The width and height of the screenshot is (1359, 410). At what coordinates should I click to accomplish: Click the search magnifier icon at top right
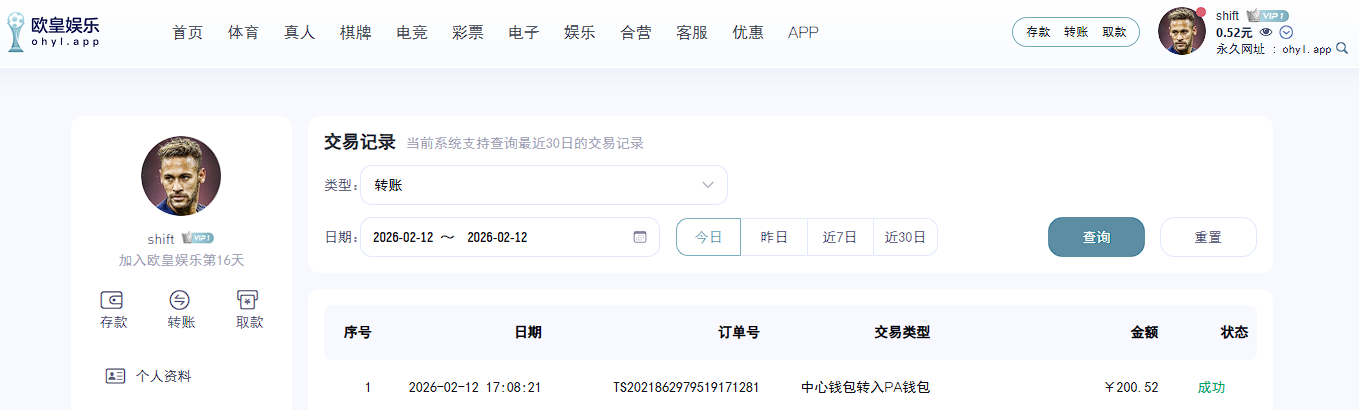click(x=1342, y=48)
